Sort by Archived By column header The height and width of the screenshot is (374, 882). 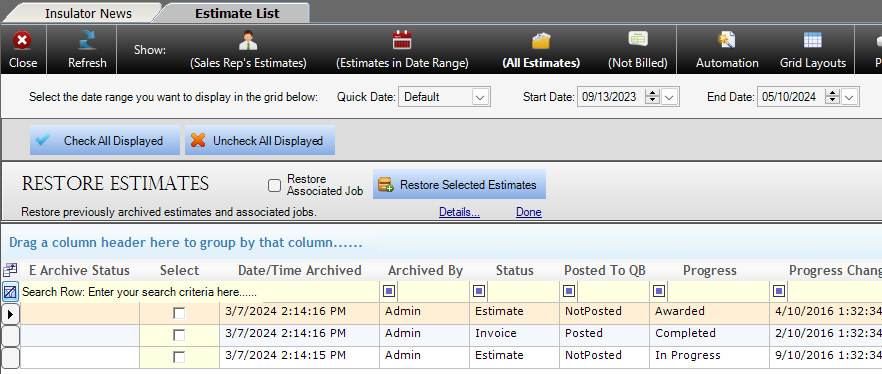(x=425, y=271)
